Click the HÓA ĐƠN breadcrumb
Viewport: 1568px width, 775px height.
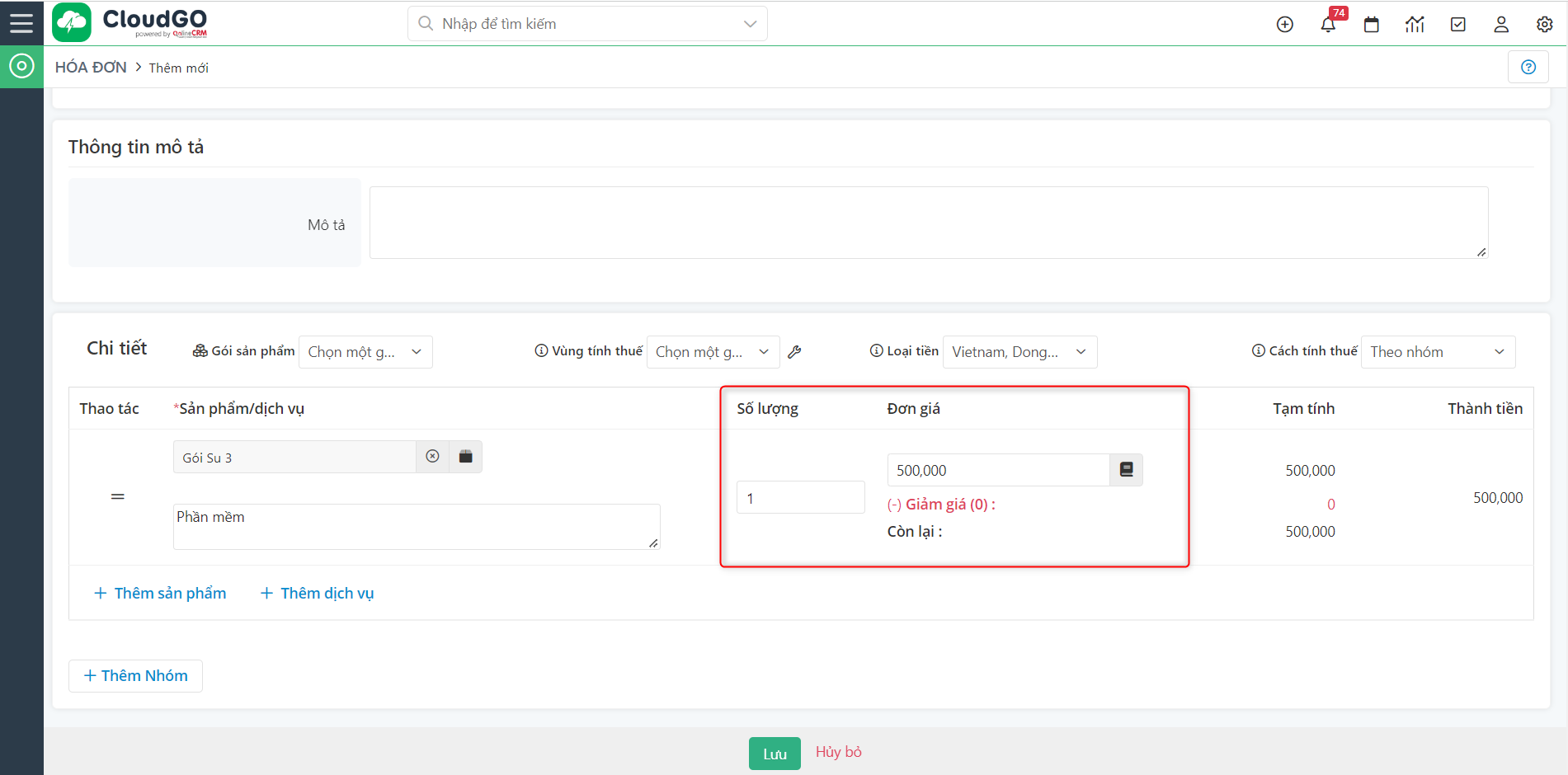pos(91,68)
